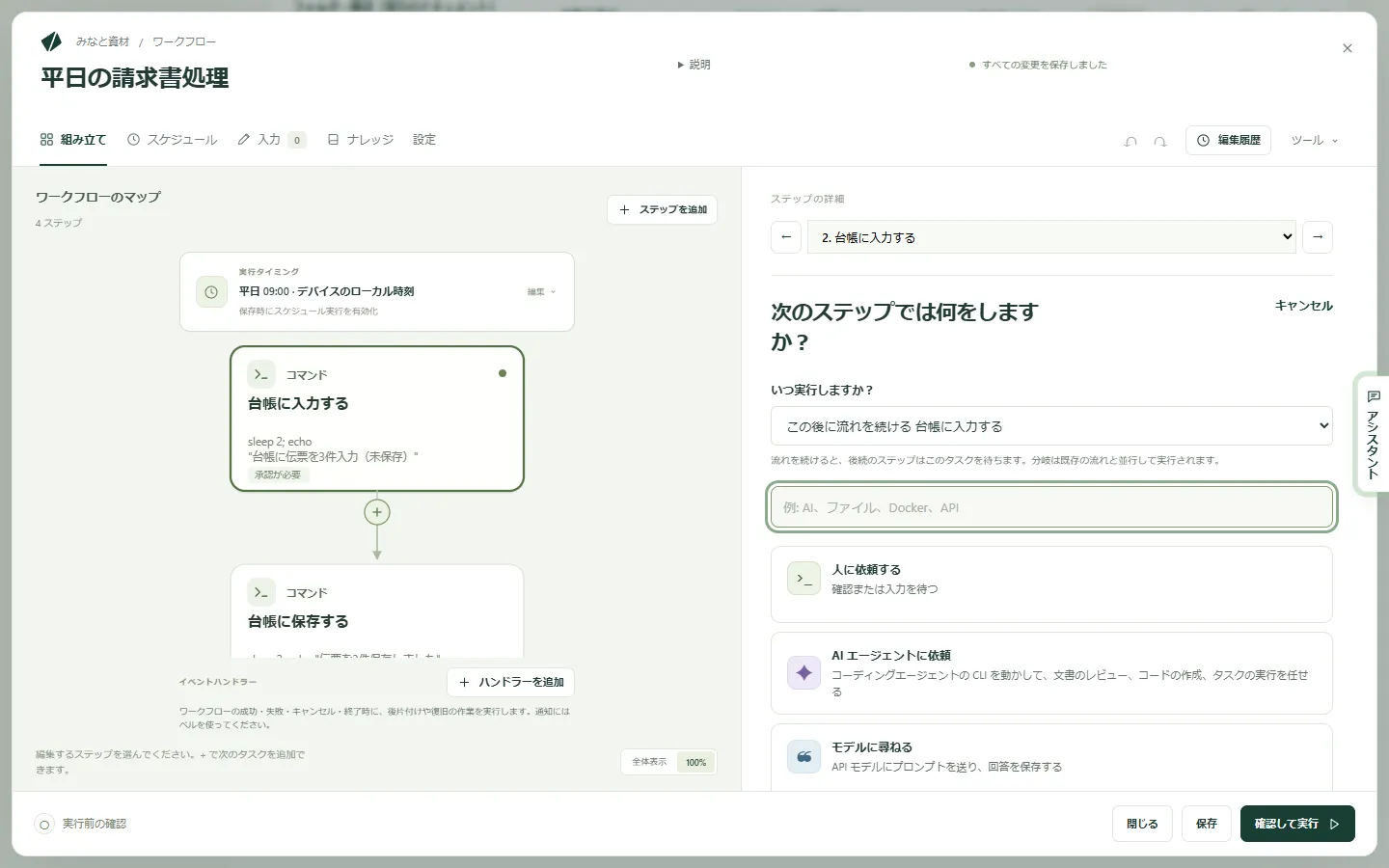
Task: Click terminal icon on 台帳に入力する card
Action: 261,374
